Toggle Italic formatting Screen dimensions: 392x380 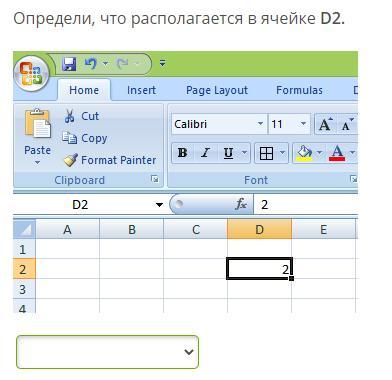[205, 153]
